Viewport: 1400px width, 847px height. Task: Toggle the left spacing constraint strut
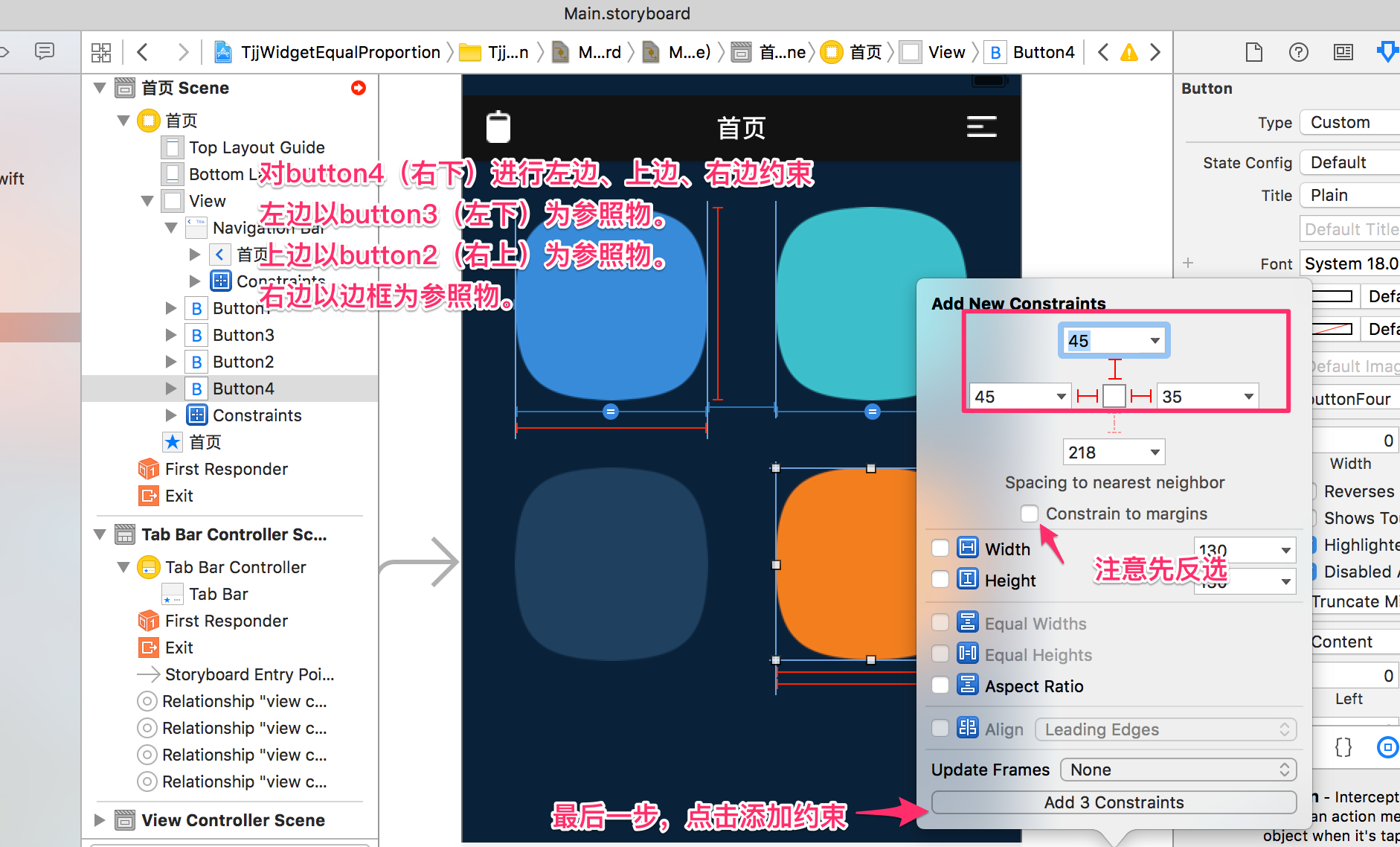tap(1088, 396)
